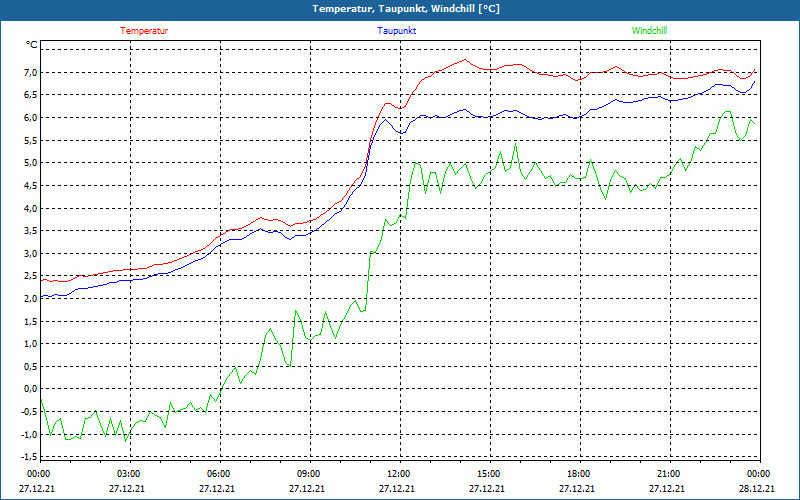
Task: Click the 28.12.21 date label
Action: point(757,488)
